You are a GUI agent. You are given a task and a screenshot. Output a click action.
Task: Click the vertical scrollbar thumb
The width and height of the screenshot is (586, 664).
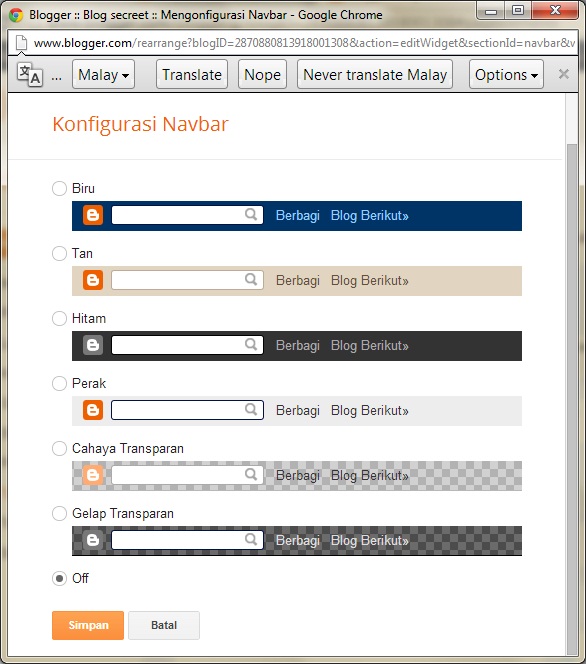[572, 398]
